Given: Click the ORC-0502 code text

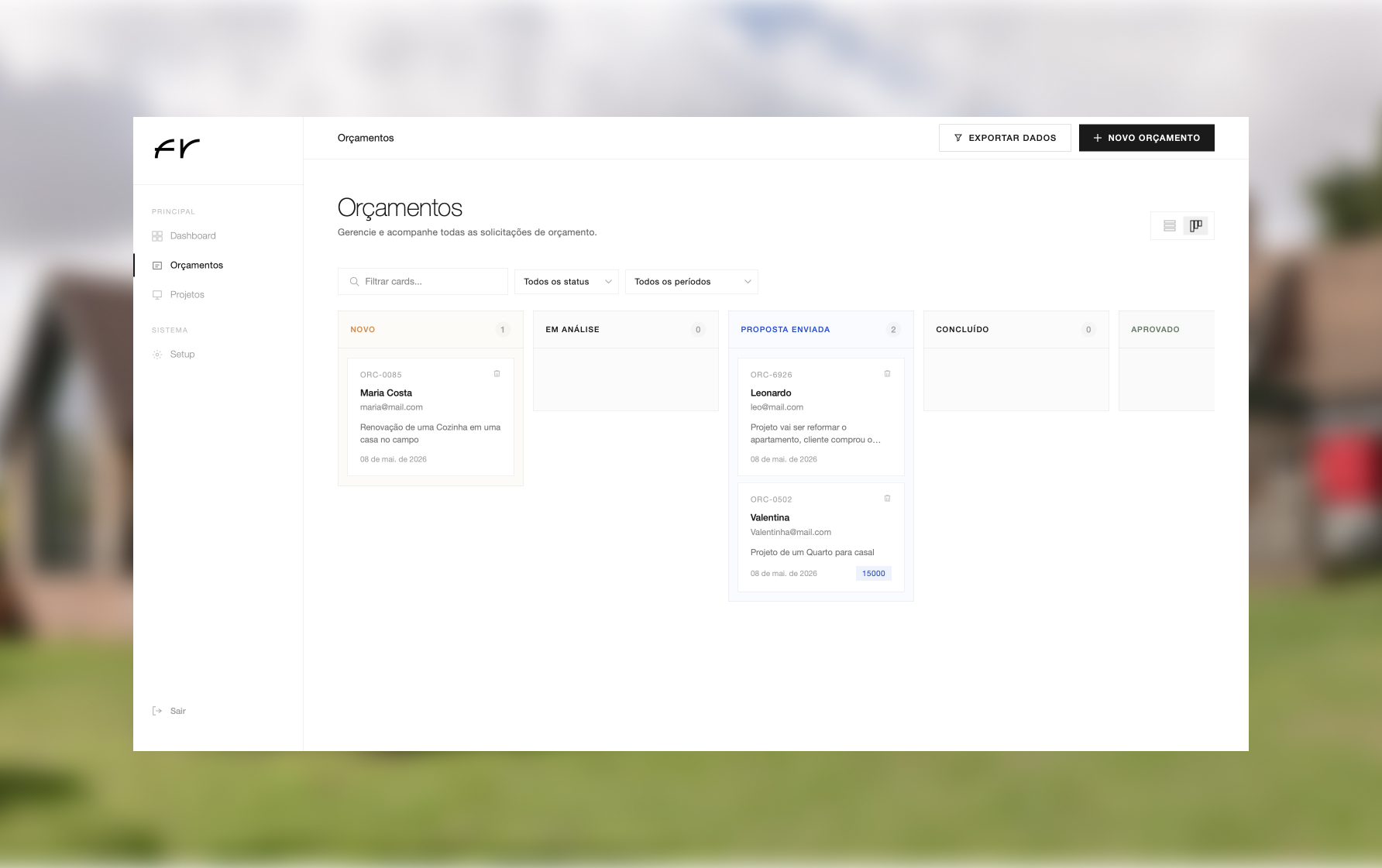Looking at the screenshot, I should 772,499.
